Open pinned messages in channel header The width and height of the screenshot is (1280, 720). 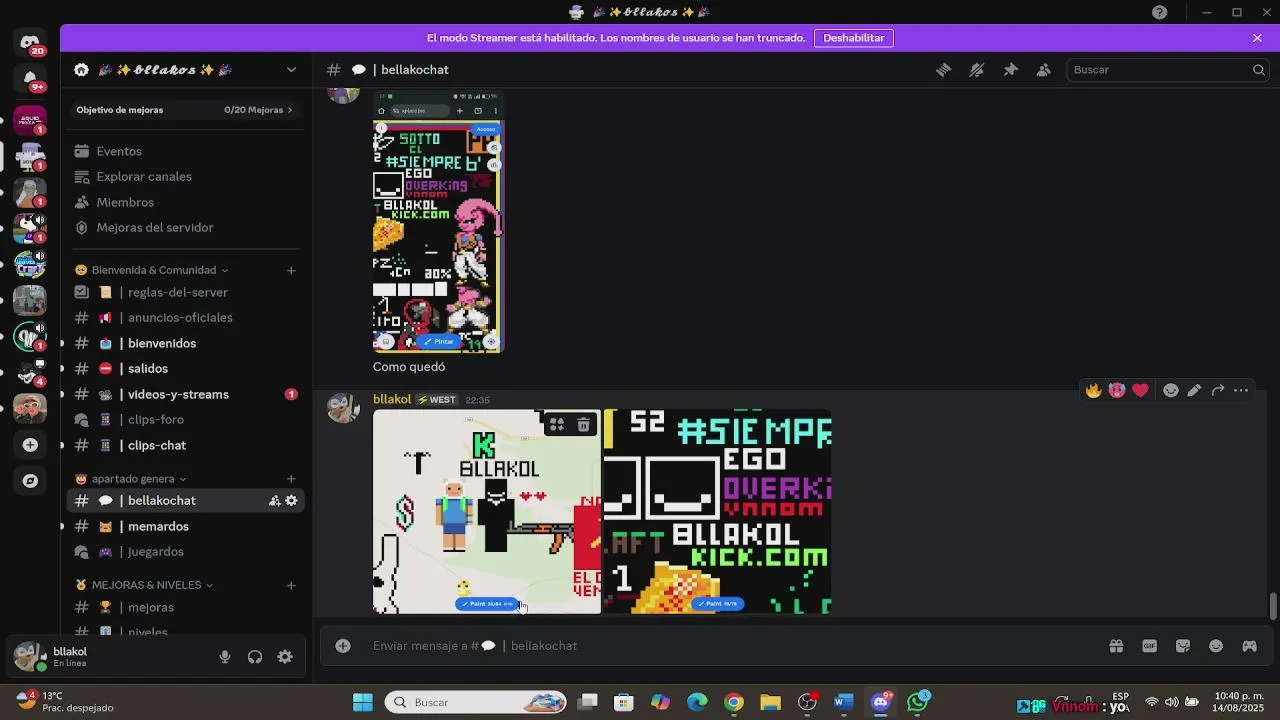[x=1010, y=70]
